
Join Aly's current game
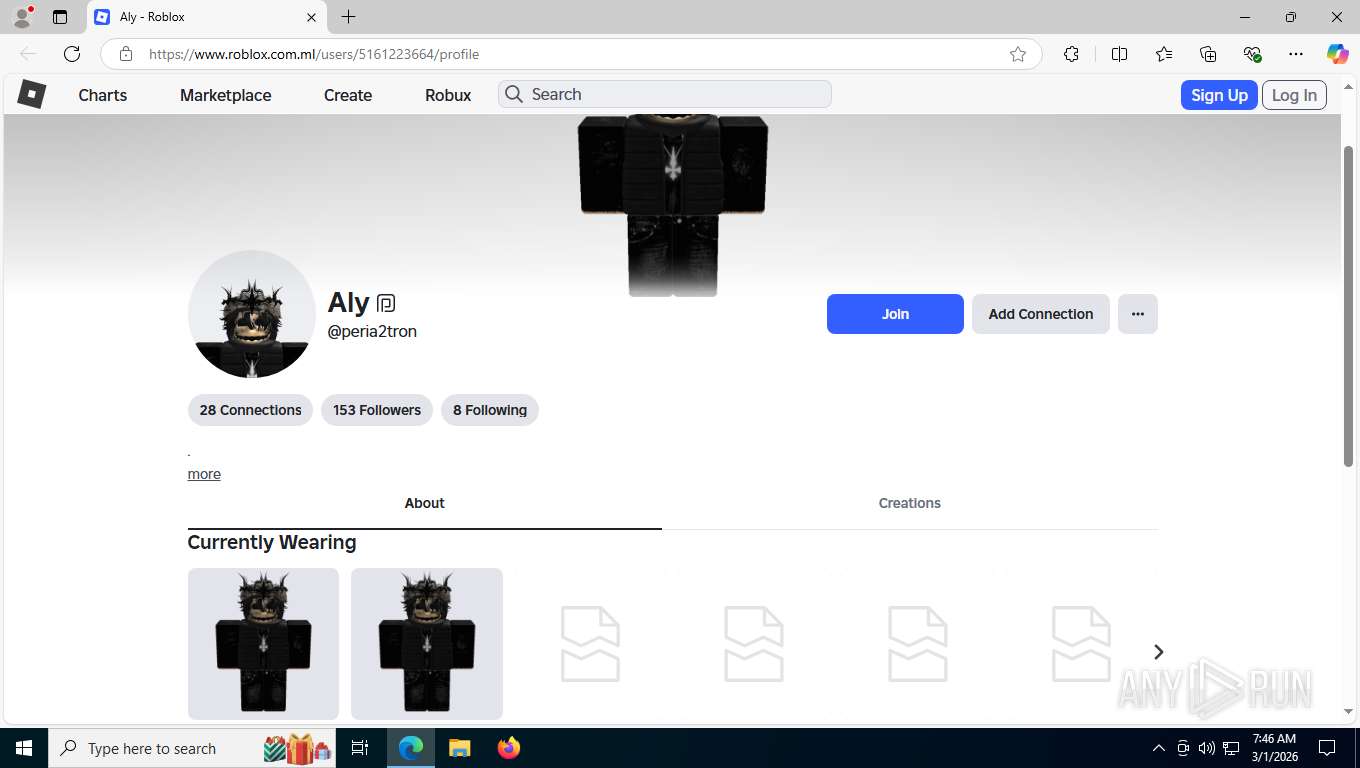click(x=895, y=314)
